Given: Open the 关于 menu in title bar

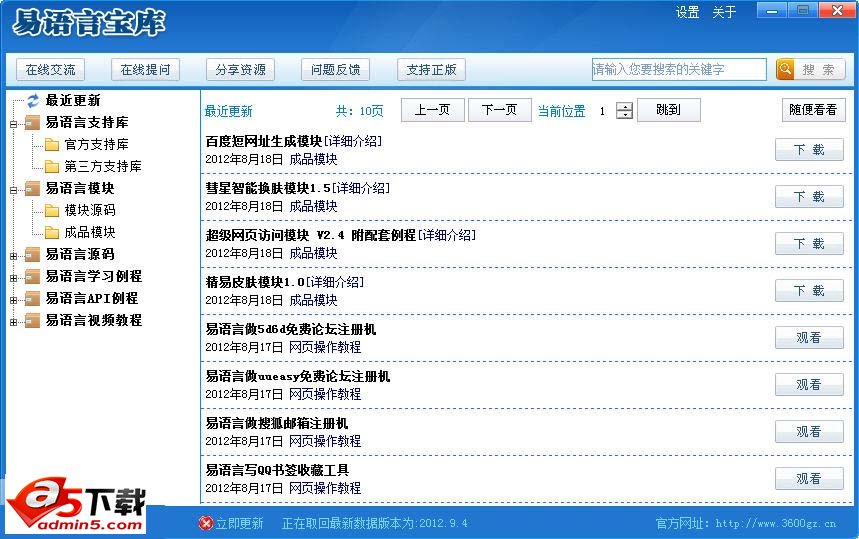Looking at the screenshot, I should click(724, 13).
